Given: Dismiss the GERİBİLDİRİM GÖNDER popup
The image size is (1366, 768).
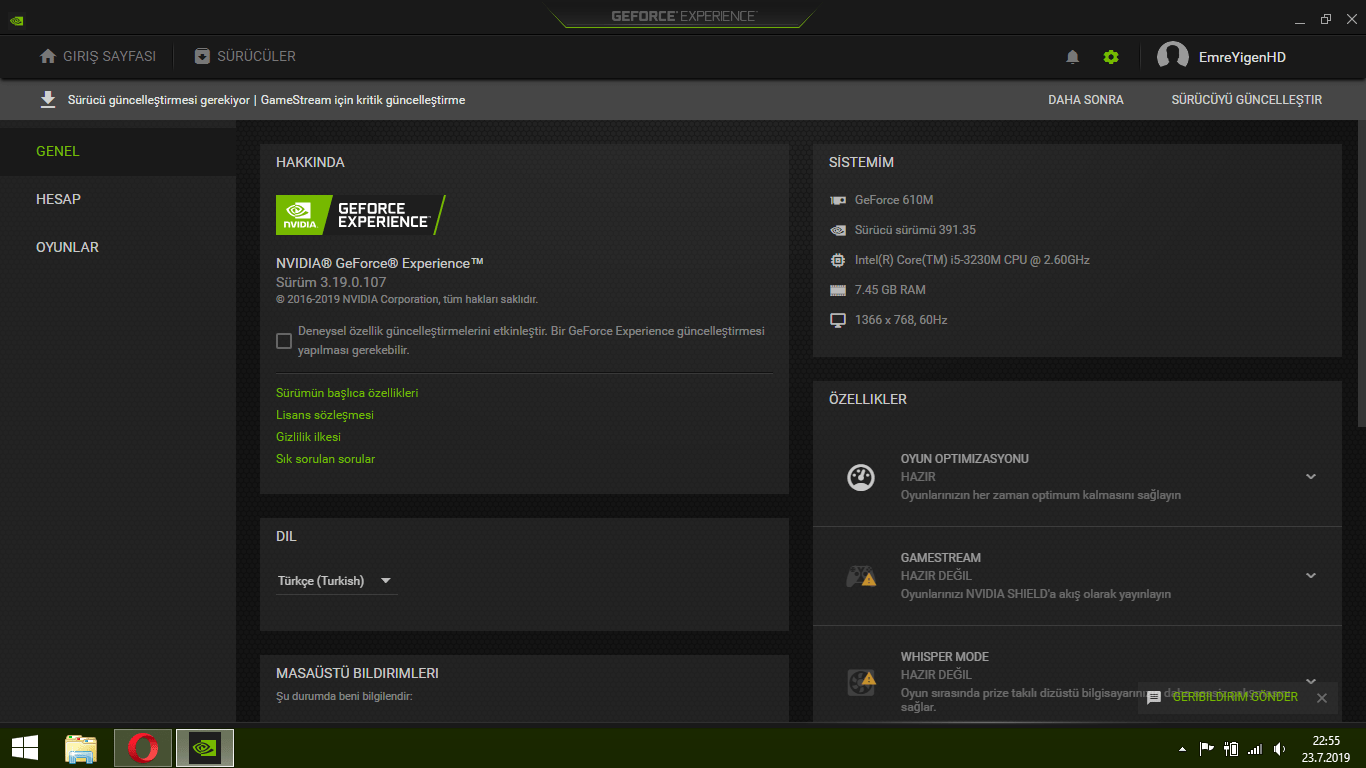Looking at the screenshot, I should point(1322,697).
